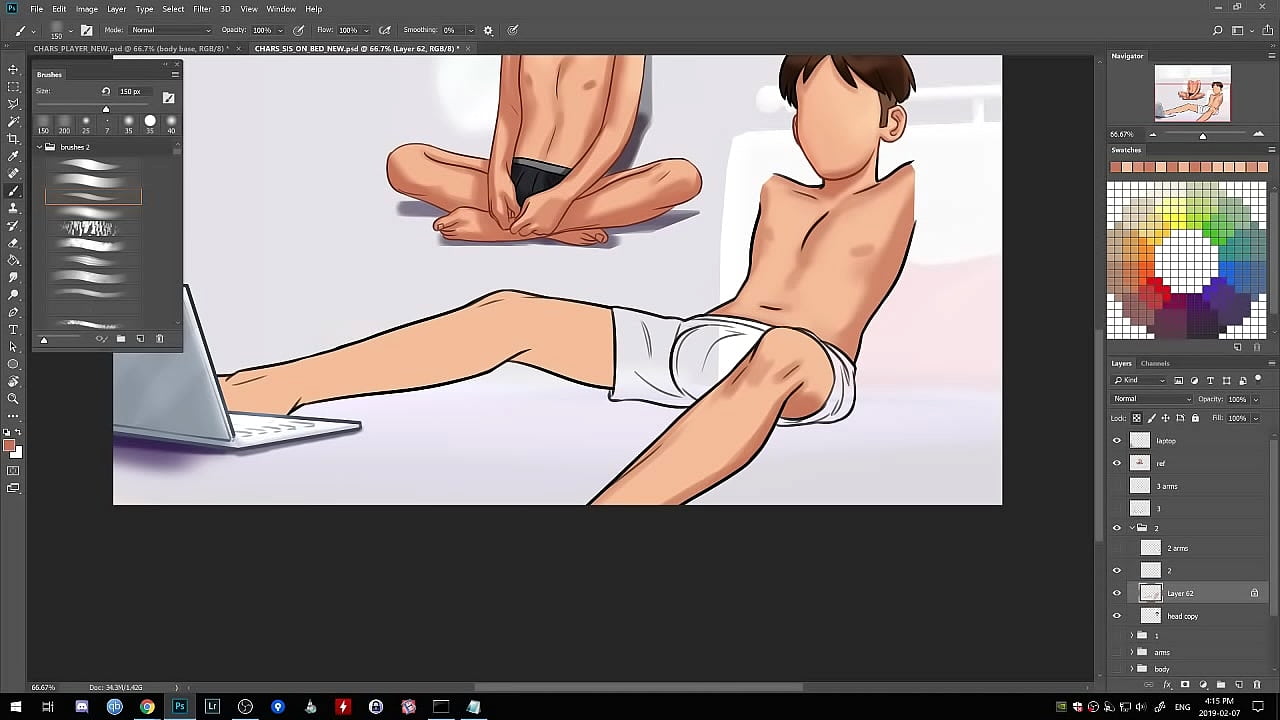Screen dimensions: 1280x720
Task: Switch to the Channels tab
Action: tap(1155, 363)
